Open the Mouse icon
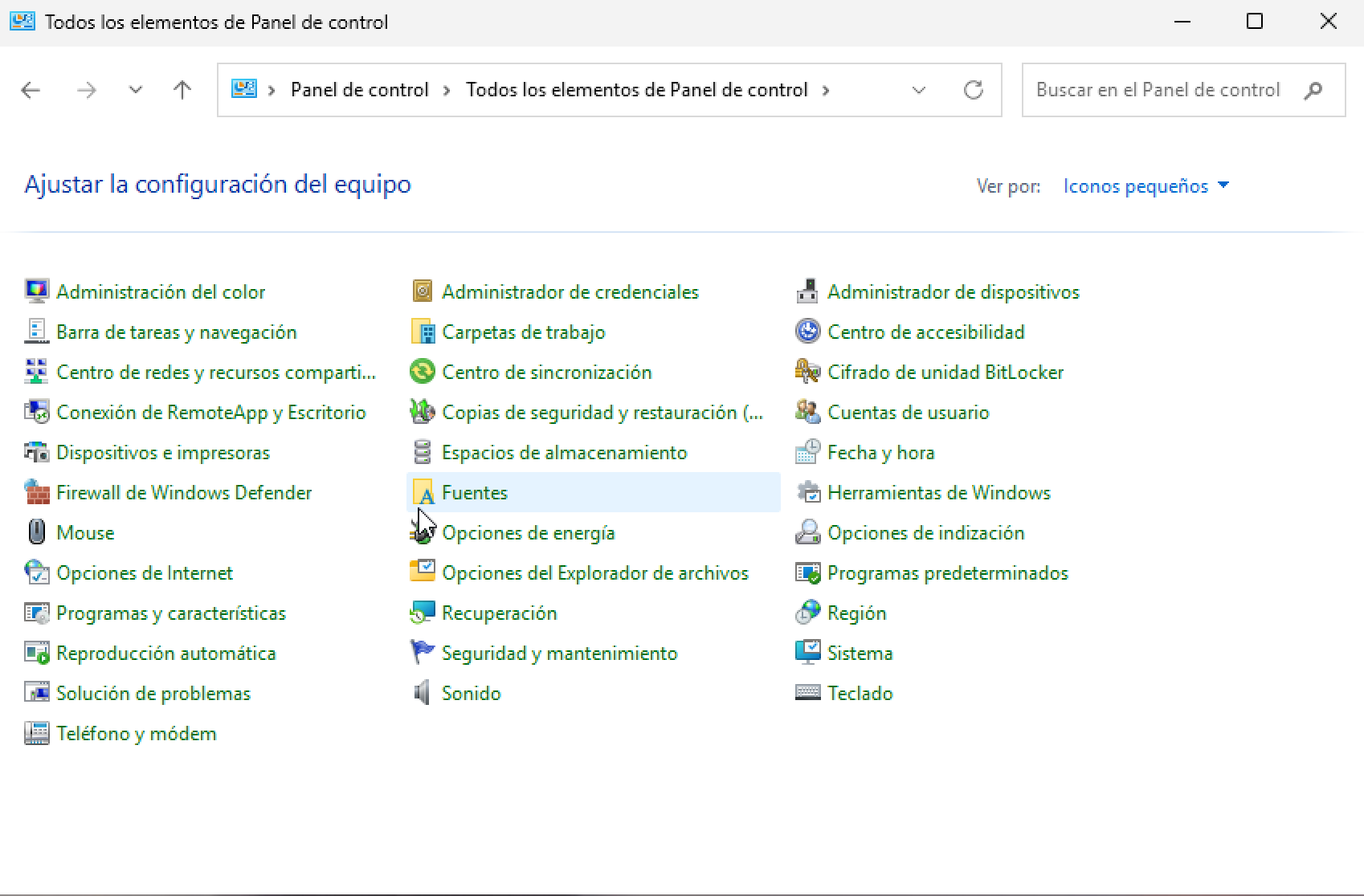The width and height of the screenshot is (1364, 896). [x=36, y=532]
